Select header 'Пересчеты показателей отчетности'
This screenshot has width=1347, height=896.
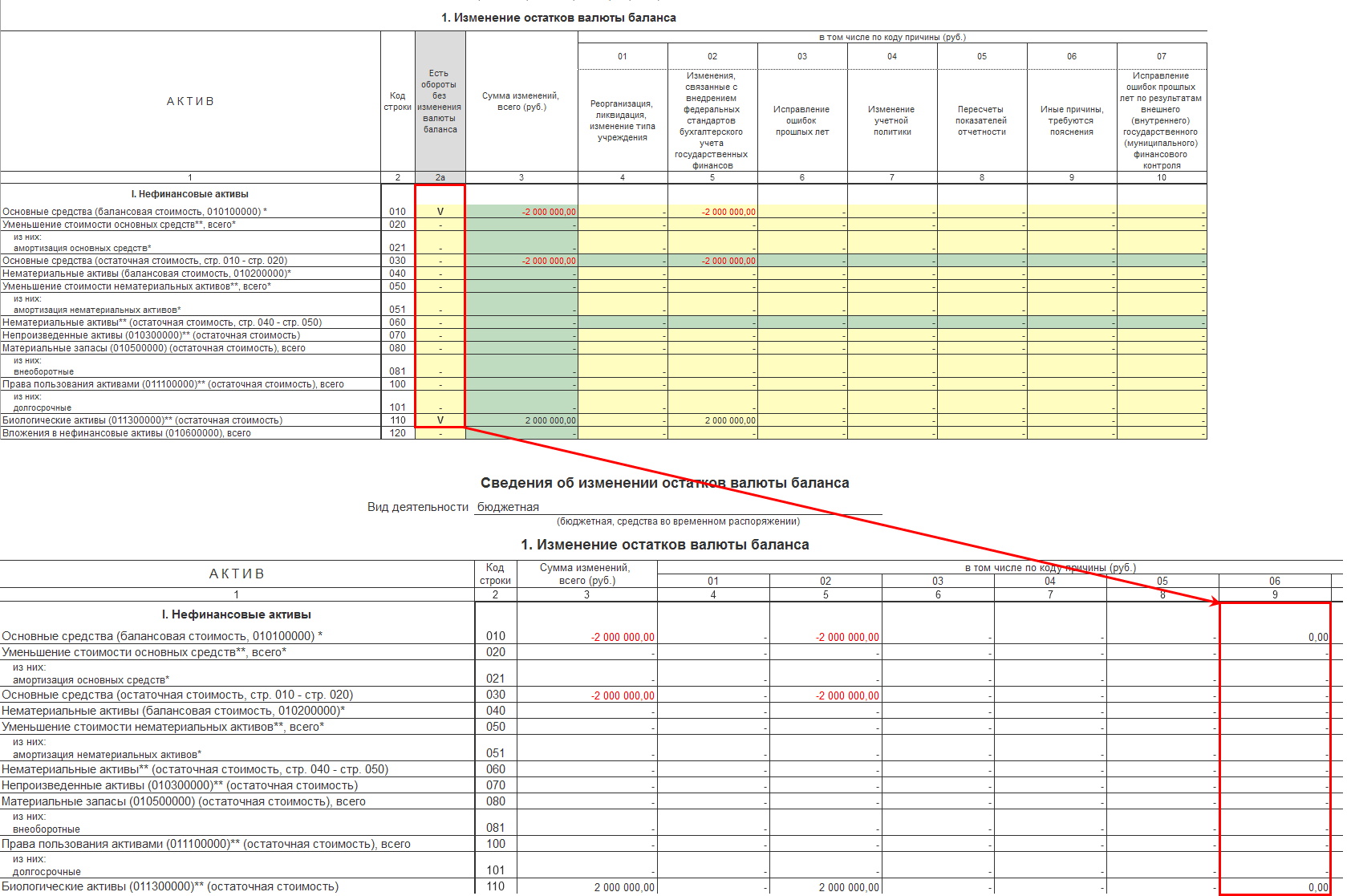(x=981, y=120)
